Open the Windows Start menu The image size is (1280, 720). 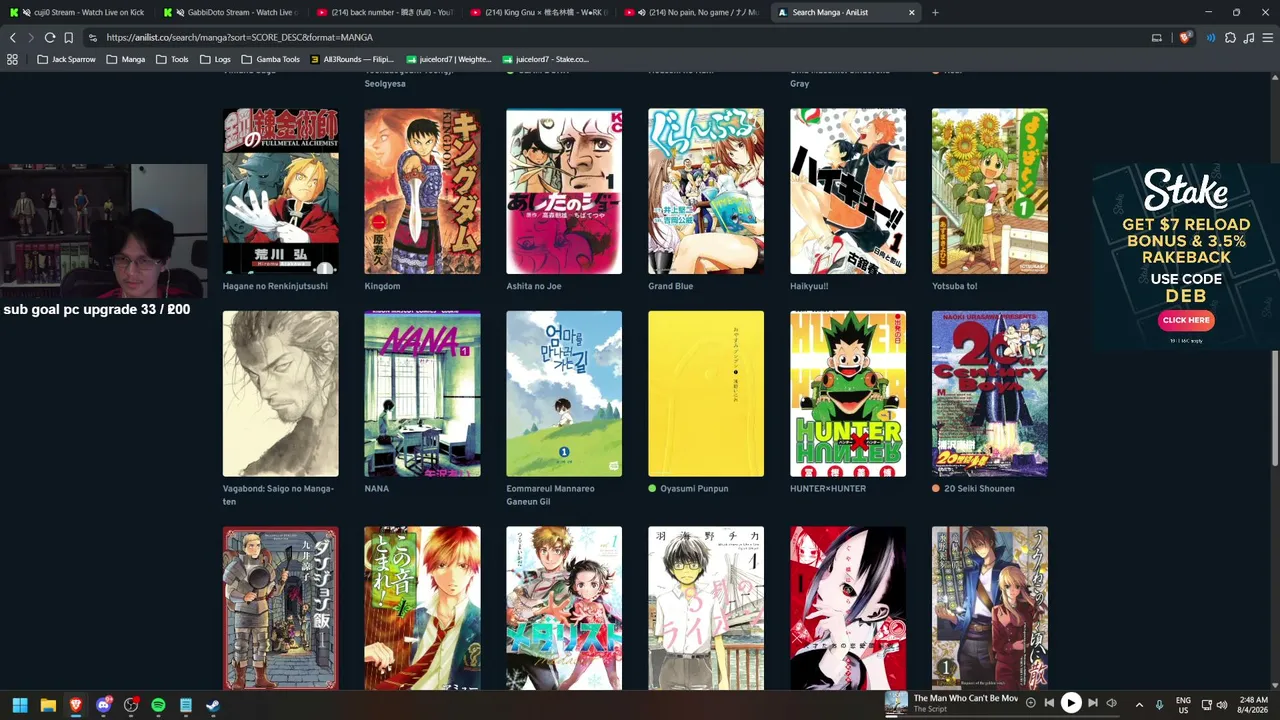point(19,705)
